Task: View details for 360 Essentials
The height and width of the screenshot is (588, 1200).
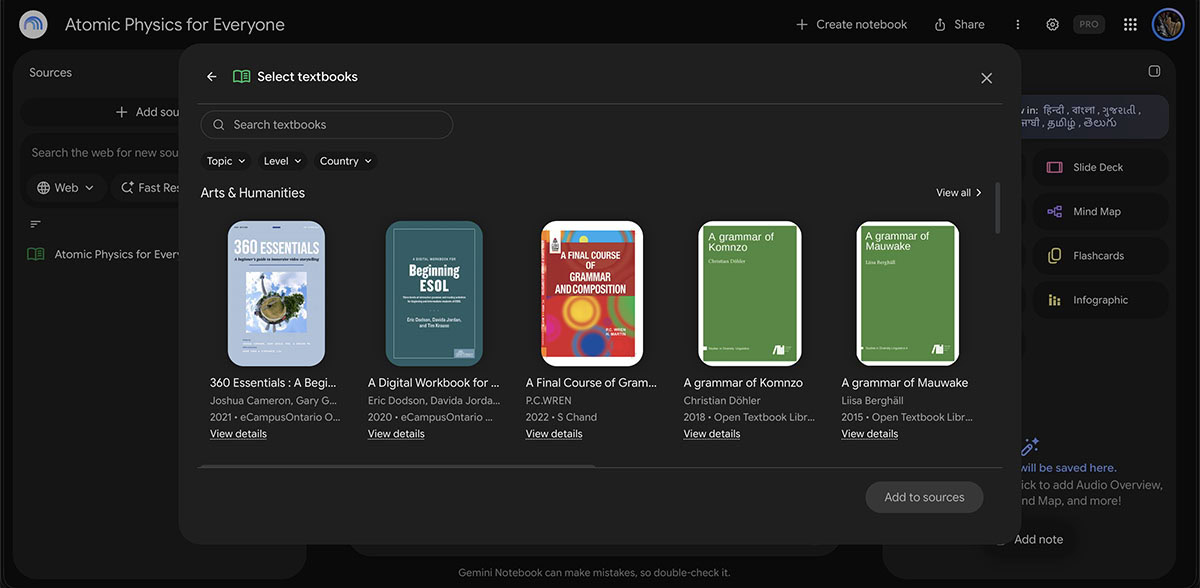Action: pos(238,434)
